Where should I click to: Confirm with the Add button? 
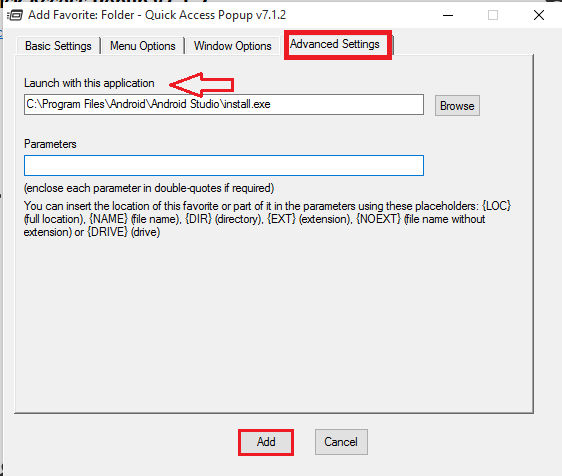[266, 442]
